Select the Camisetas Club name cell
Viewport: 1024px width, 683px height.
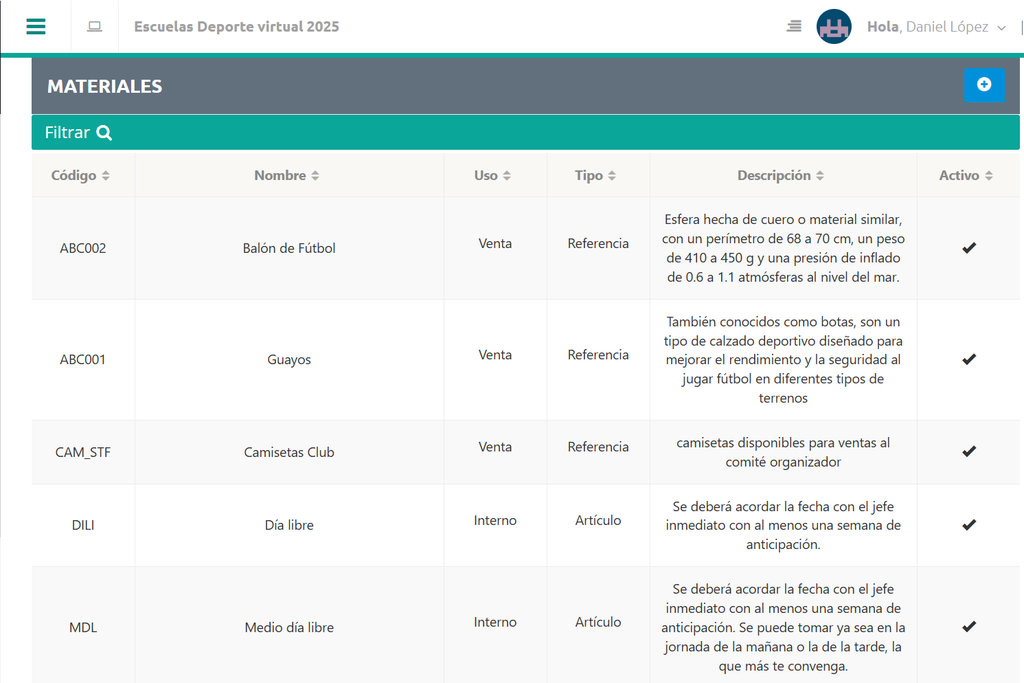[289, 452]
